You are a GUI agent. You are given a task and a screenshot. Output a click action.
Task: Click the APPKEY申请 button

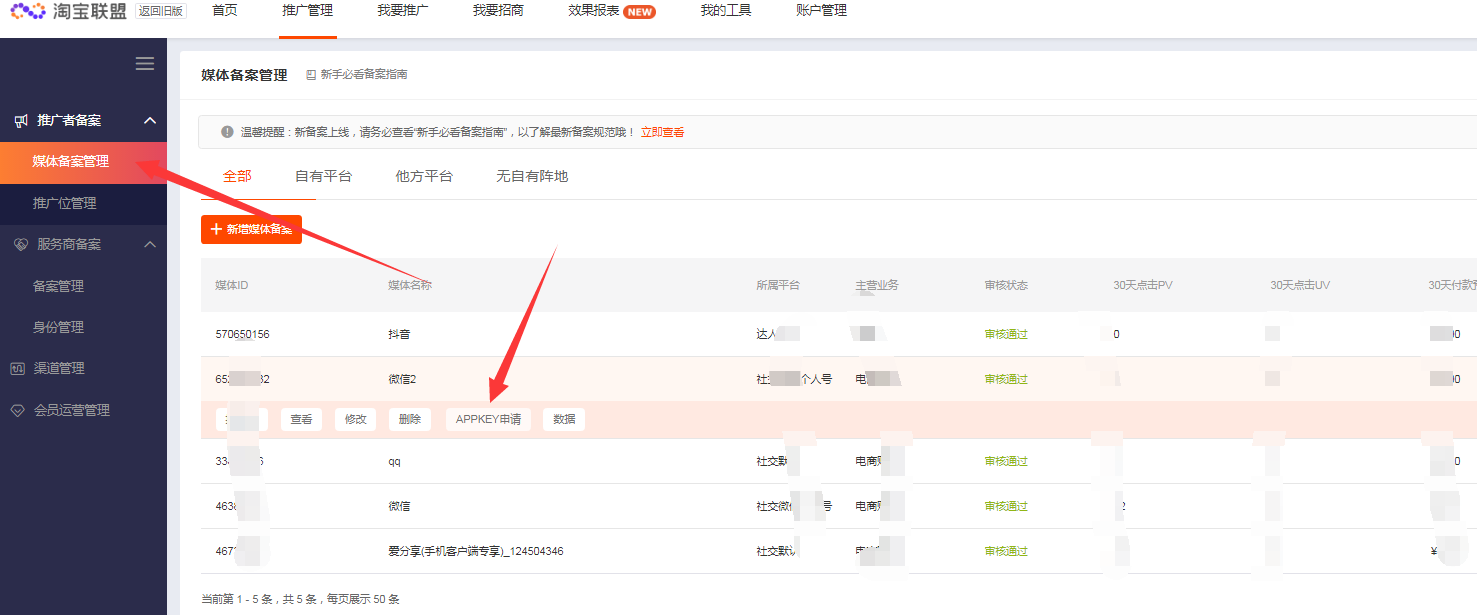tap(488, 420)
